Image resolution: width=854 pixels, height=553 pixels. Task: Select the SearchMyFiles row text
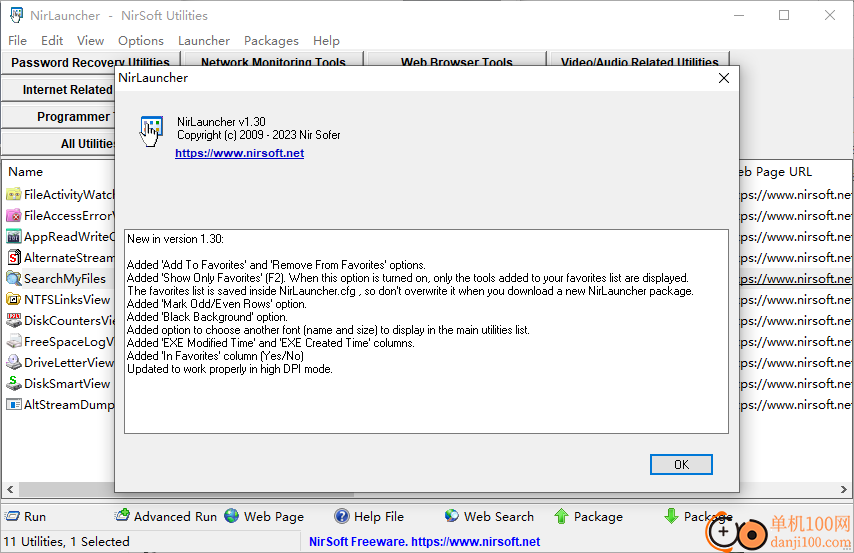click(x=65, y=278)
